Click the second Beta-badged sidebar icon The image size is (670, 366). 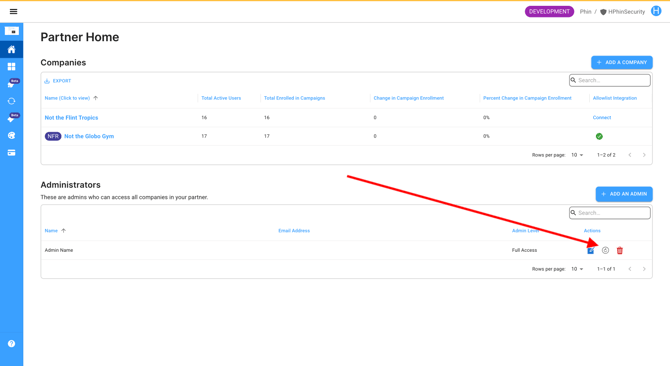12,118
